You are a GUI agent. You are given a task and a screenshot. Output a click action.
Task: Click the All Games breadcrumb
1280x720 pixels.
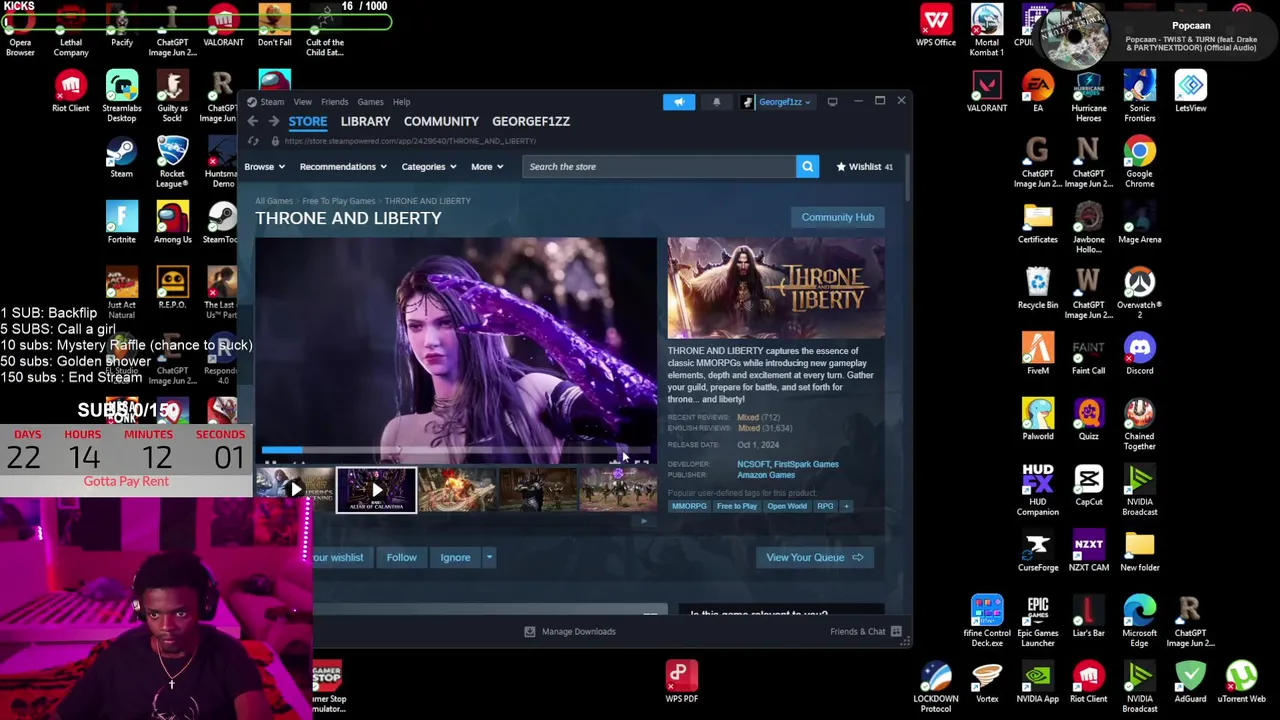[x=274, y=201]
